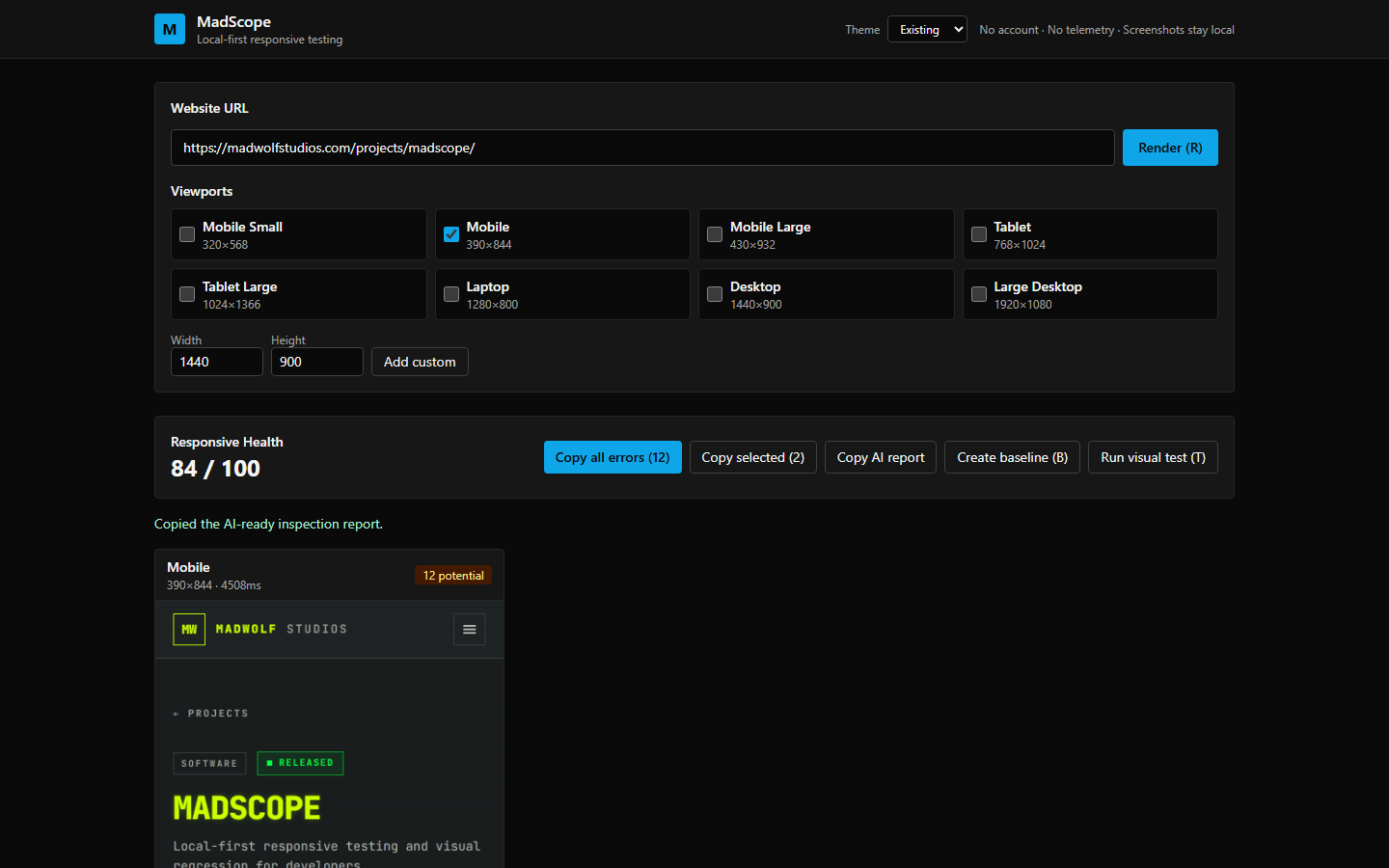The image size is (1389, 868).
Task: Click the Responsive Health label
Action: 227,442
